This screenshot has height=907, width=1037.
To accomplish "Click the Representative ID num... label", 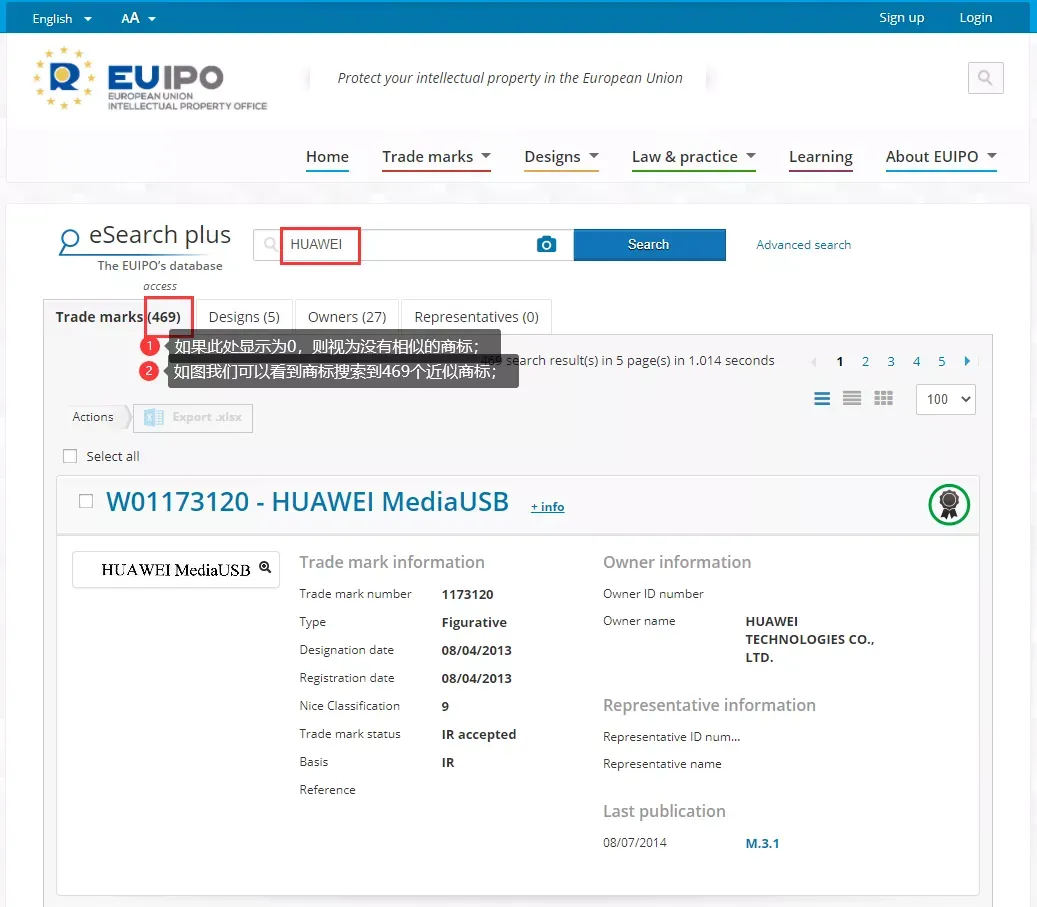I will click(x=671, y=737).
